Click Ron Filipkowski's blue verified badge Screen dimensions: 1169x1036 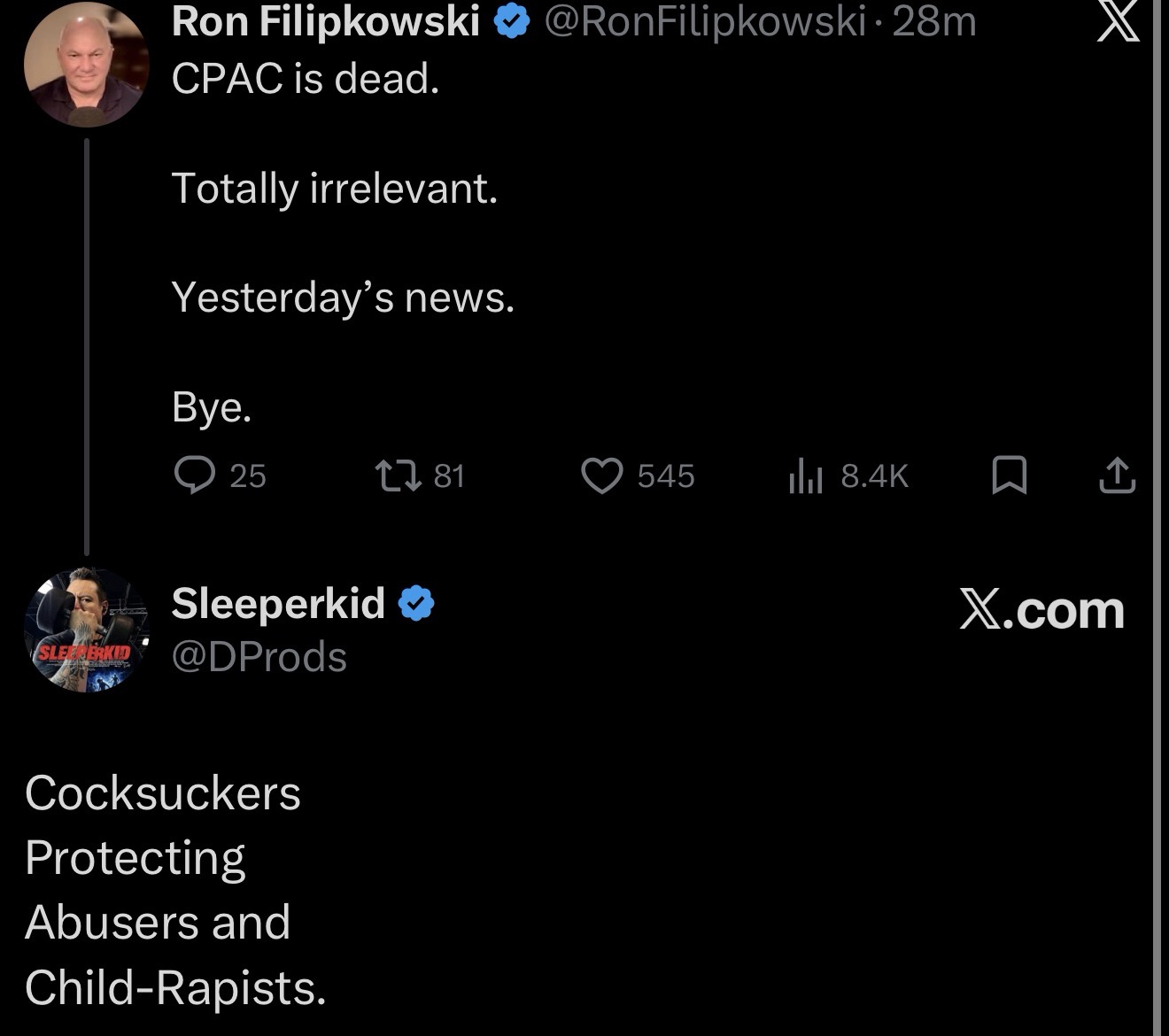click(x=511, y=22)
